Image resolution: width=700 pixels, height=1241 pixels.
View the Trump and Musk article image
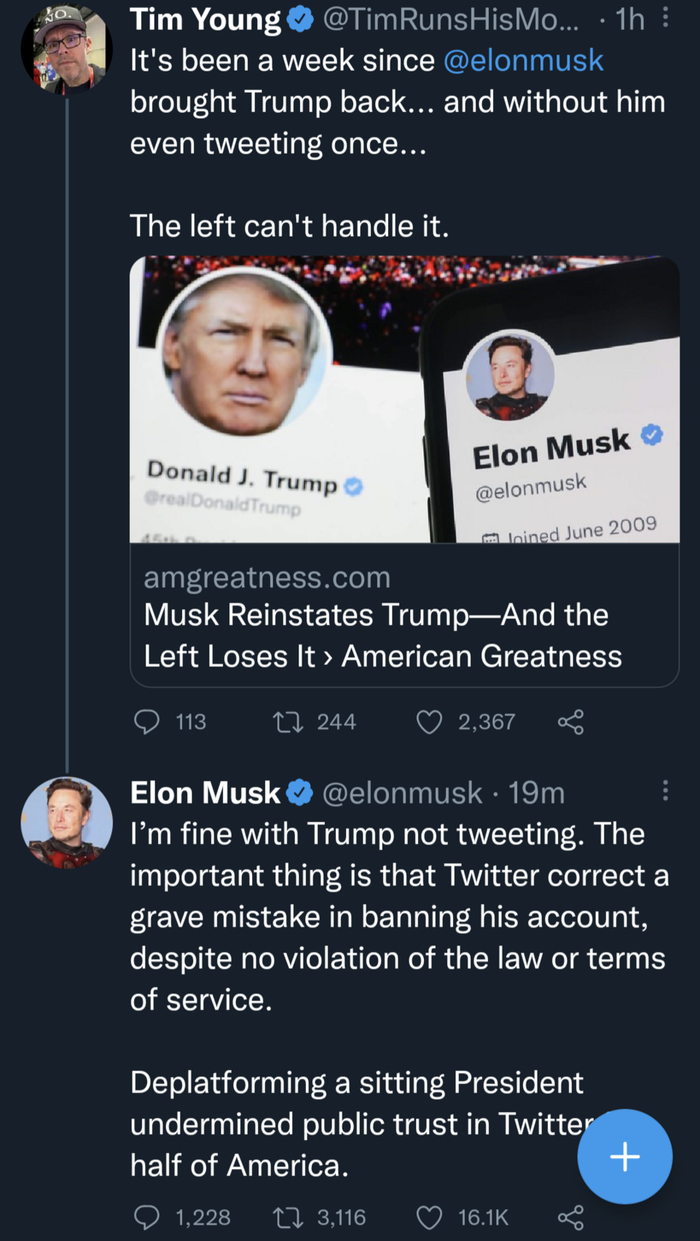point(404,399)
